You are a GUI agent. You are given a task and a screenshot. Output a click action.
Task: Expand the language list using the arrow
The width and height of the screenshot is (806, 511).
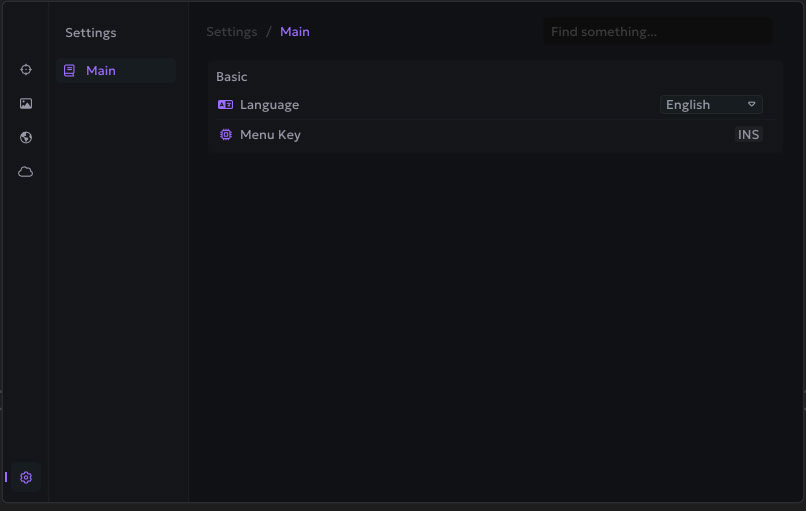coord(752,104)
